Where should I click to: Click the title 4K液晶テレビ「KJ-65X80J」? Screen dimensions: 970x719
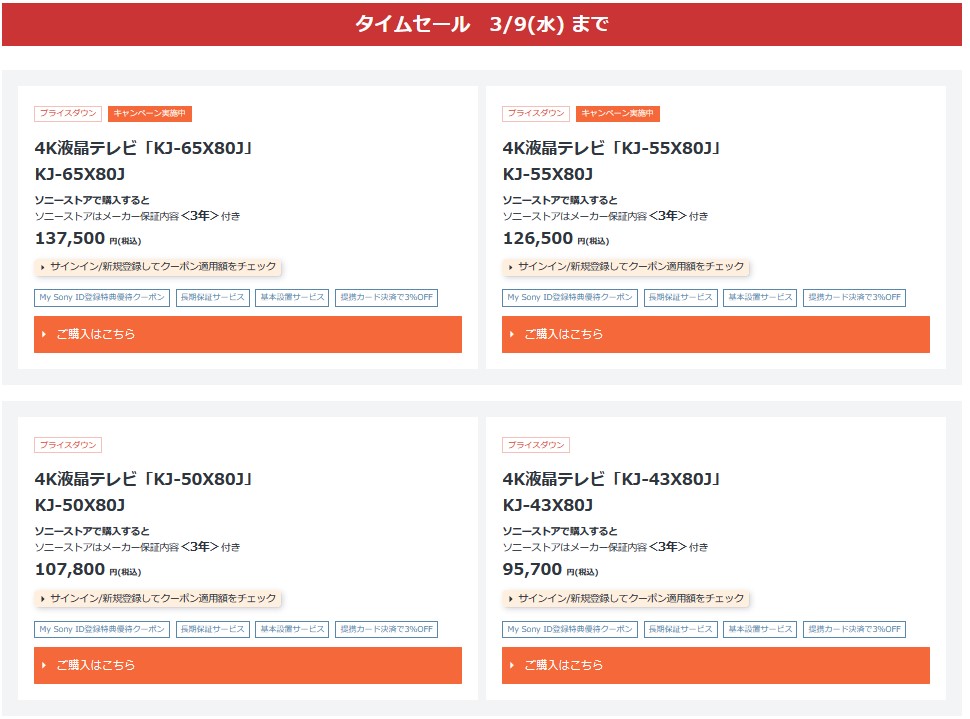point(144,149)
